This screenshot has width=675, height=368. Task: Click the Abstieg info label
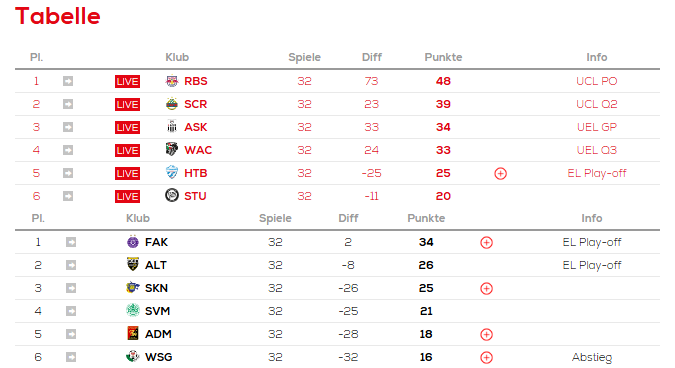[x=592, y=357]
